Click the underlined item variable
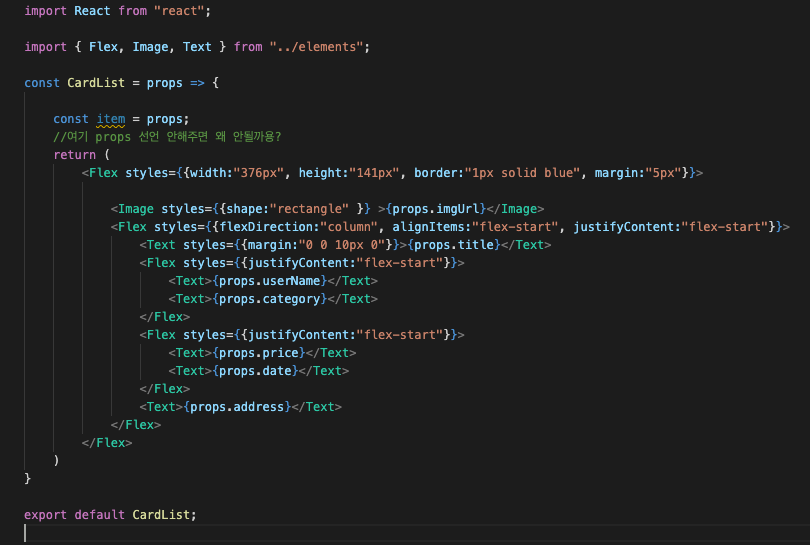This screenshot has height=545, width=810. [x=111, y=119]
